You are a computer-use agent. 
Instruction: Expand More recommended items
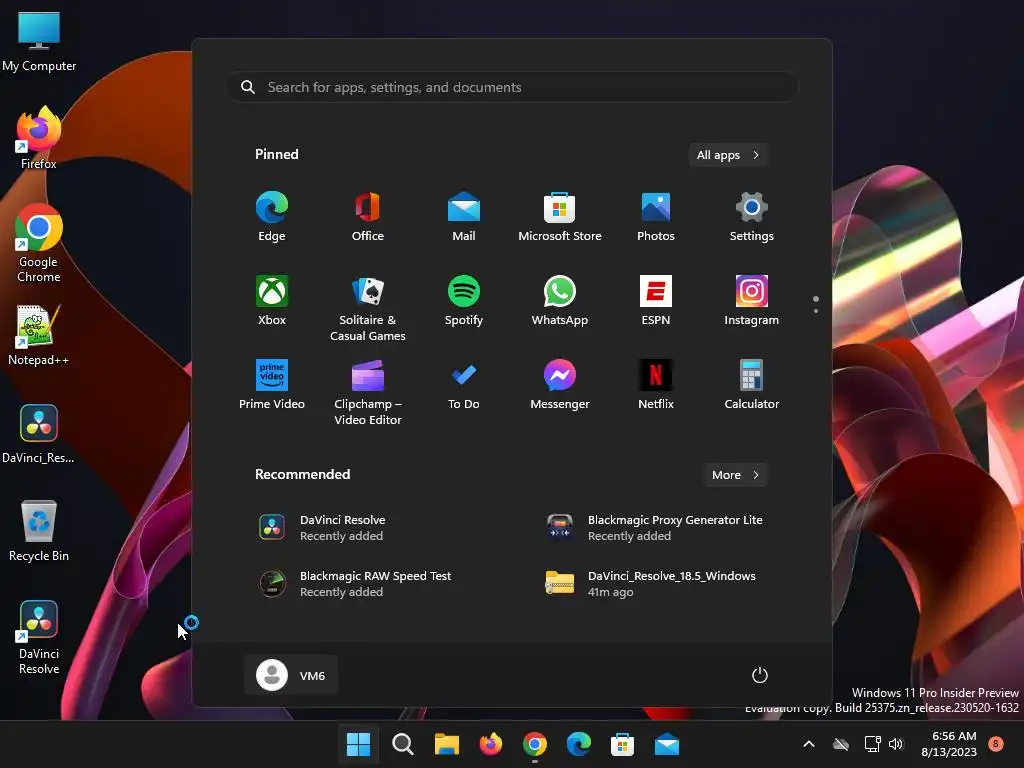[736, 475]
